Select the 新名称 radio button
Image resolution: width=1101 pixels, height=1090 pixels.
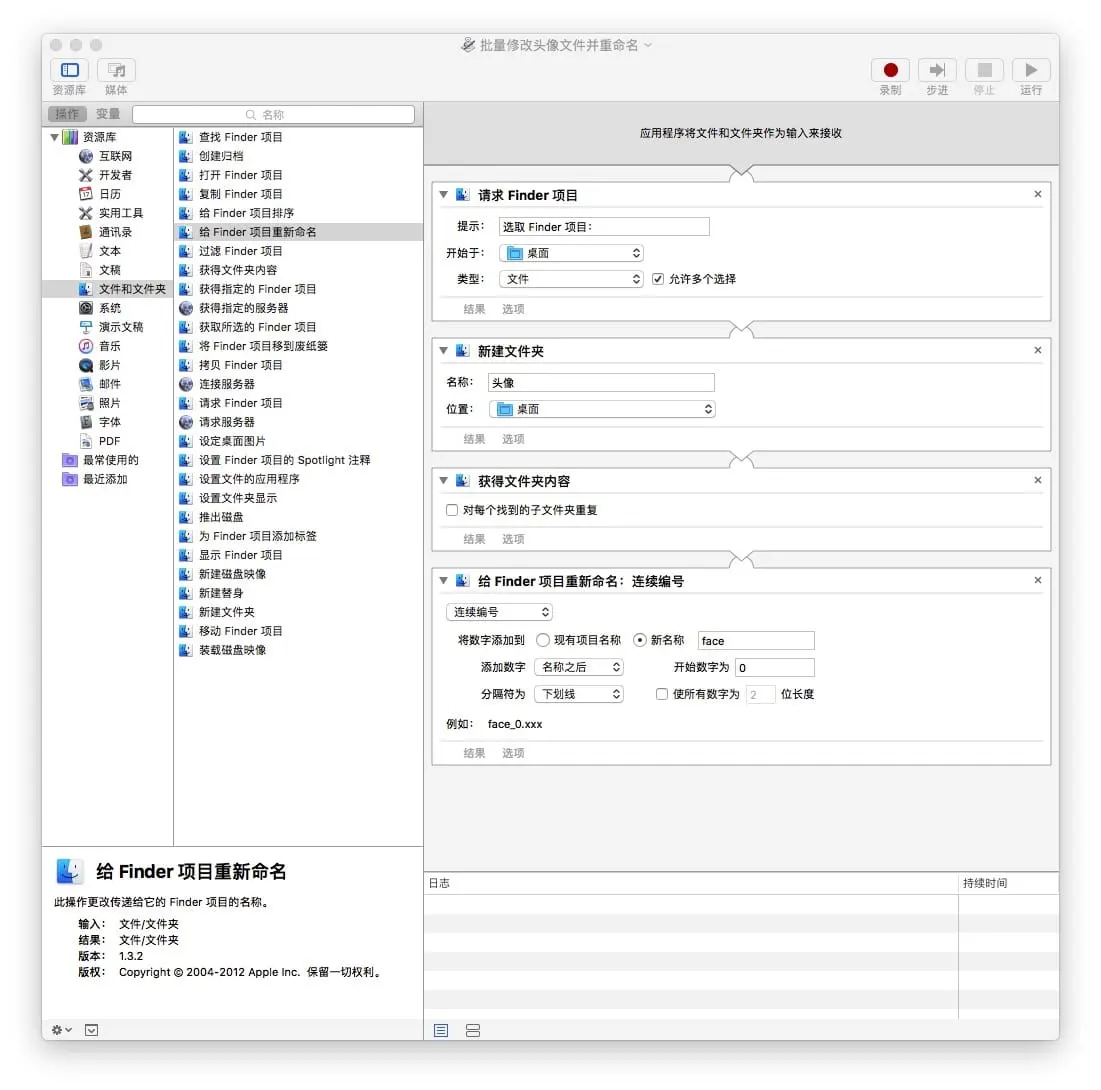(x=640, y=640)
